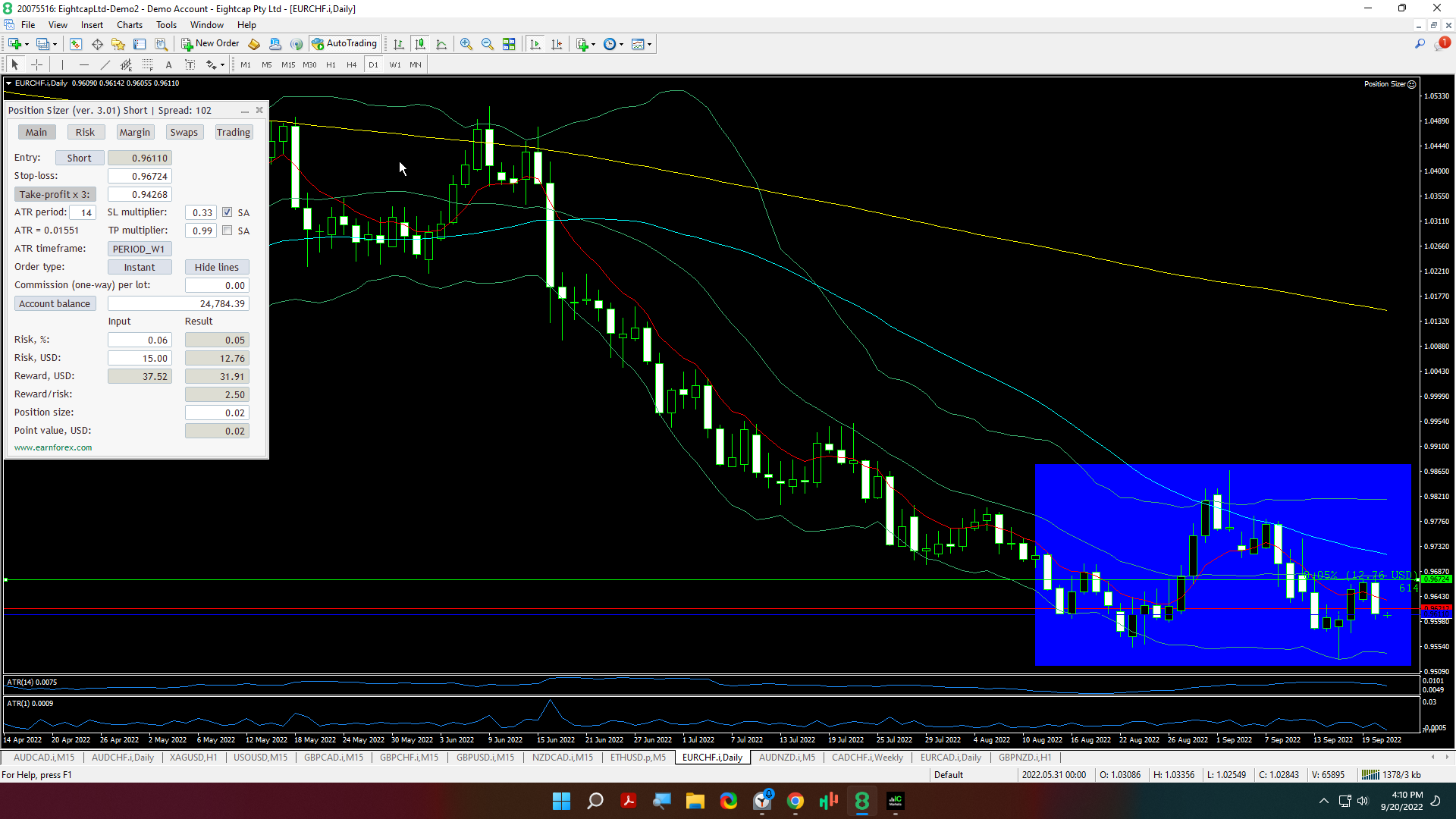Open Google Chrome from the taskbar
The image size is (1456, 819).
coord(795,801)
